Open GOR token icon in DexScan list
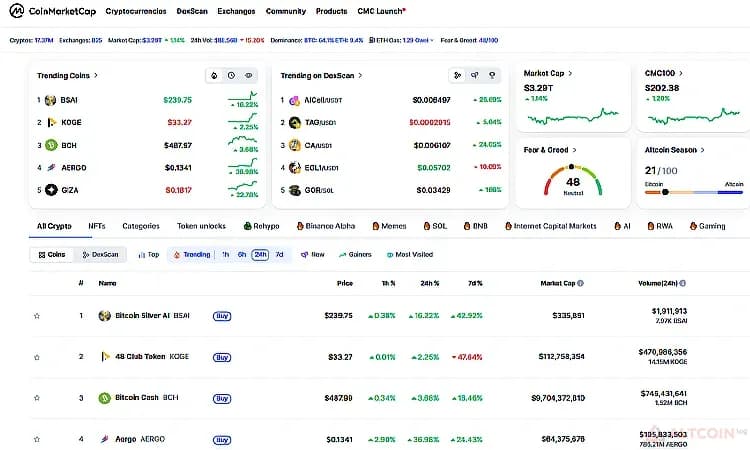Viewport: 750px width, 450px height. tap(295, 190)
